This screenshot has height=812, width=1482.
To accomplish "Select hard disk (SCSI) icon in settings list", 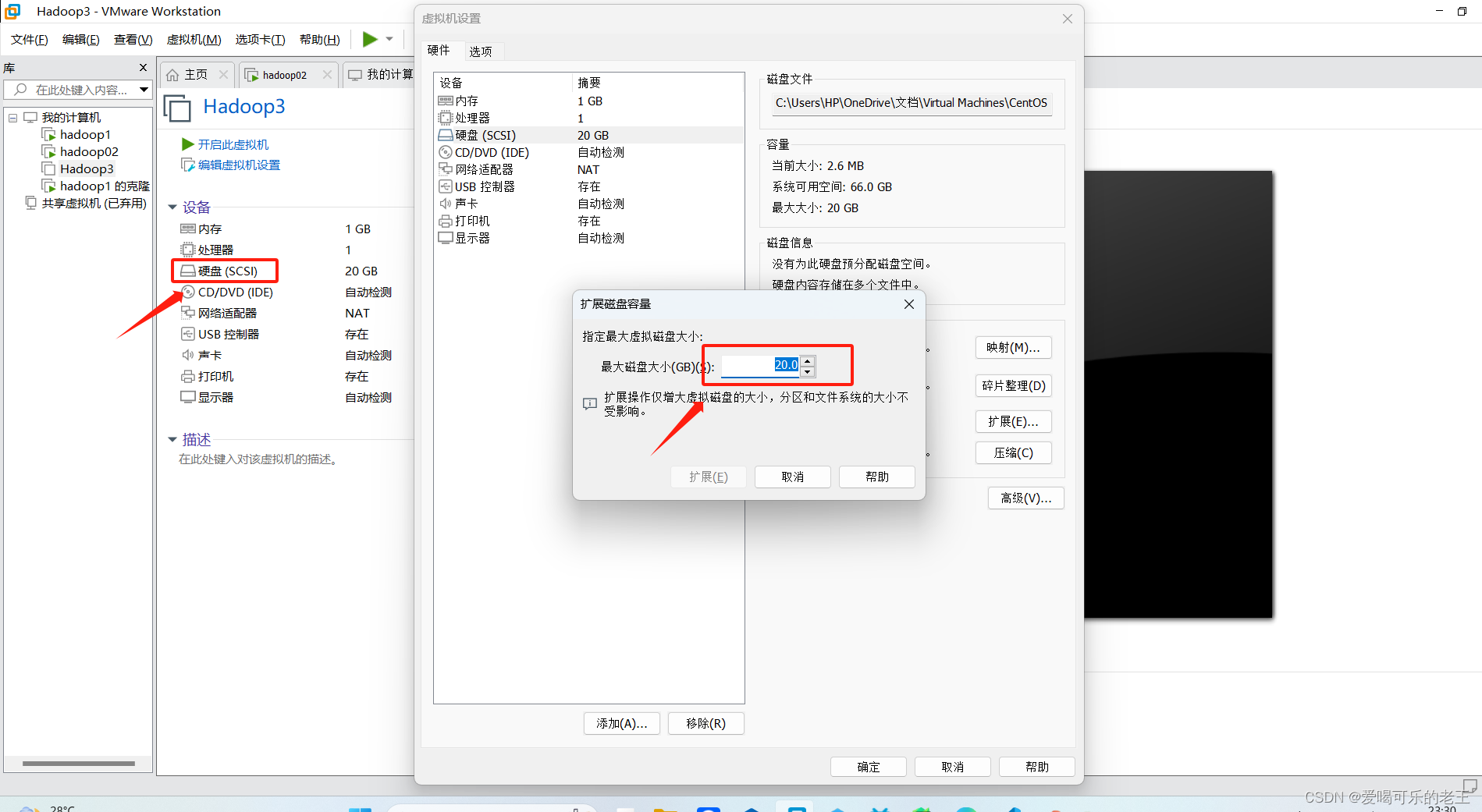I will click(446, 135).
